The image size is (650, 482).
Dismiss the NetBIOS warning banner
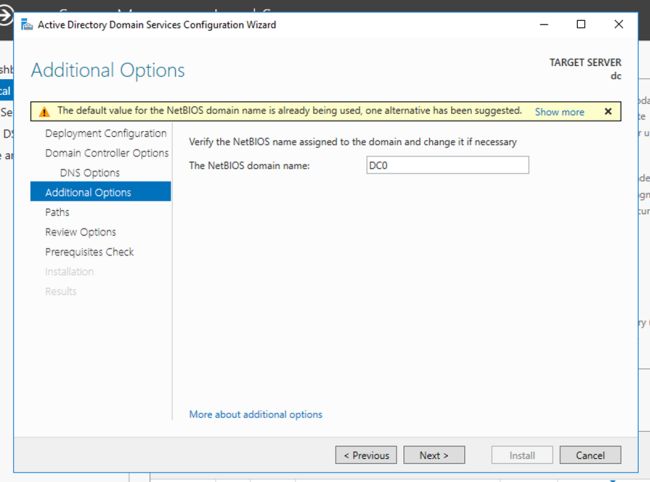click(x=608, y=111)
